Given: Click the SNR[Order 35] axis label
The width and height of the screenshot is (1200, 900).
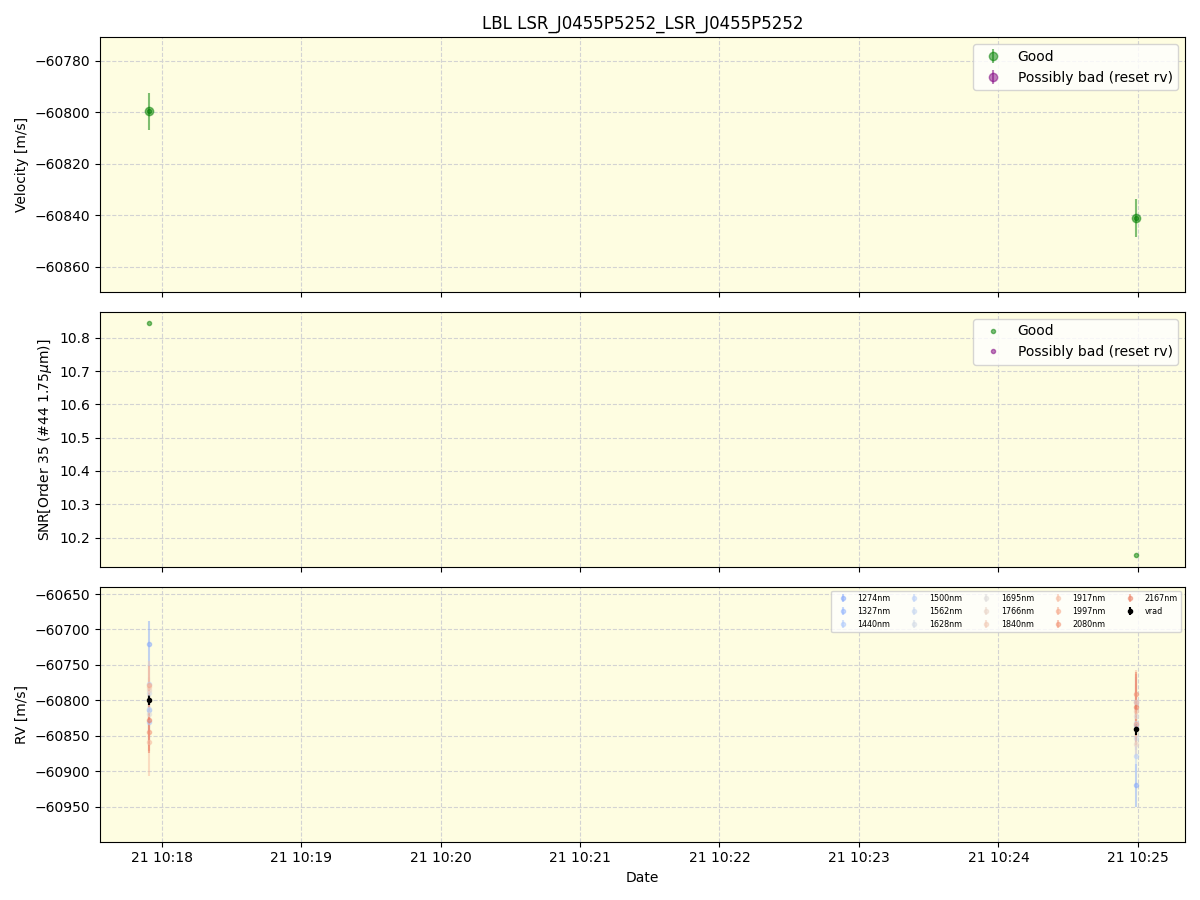Looking at the screenshot, I should pos(43,440).
